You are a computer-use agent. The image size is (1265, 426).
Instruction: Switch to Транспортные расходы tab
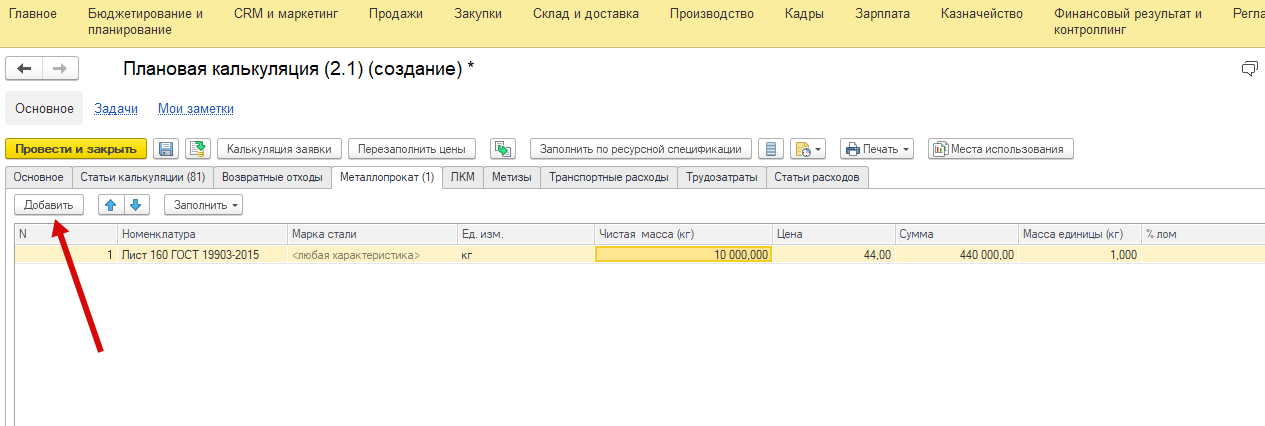pyautogui.click(x=609, y=178)
